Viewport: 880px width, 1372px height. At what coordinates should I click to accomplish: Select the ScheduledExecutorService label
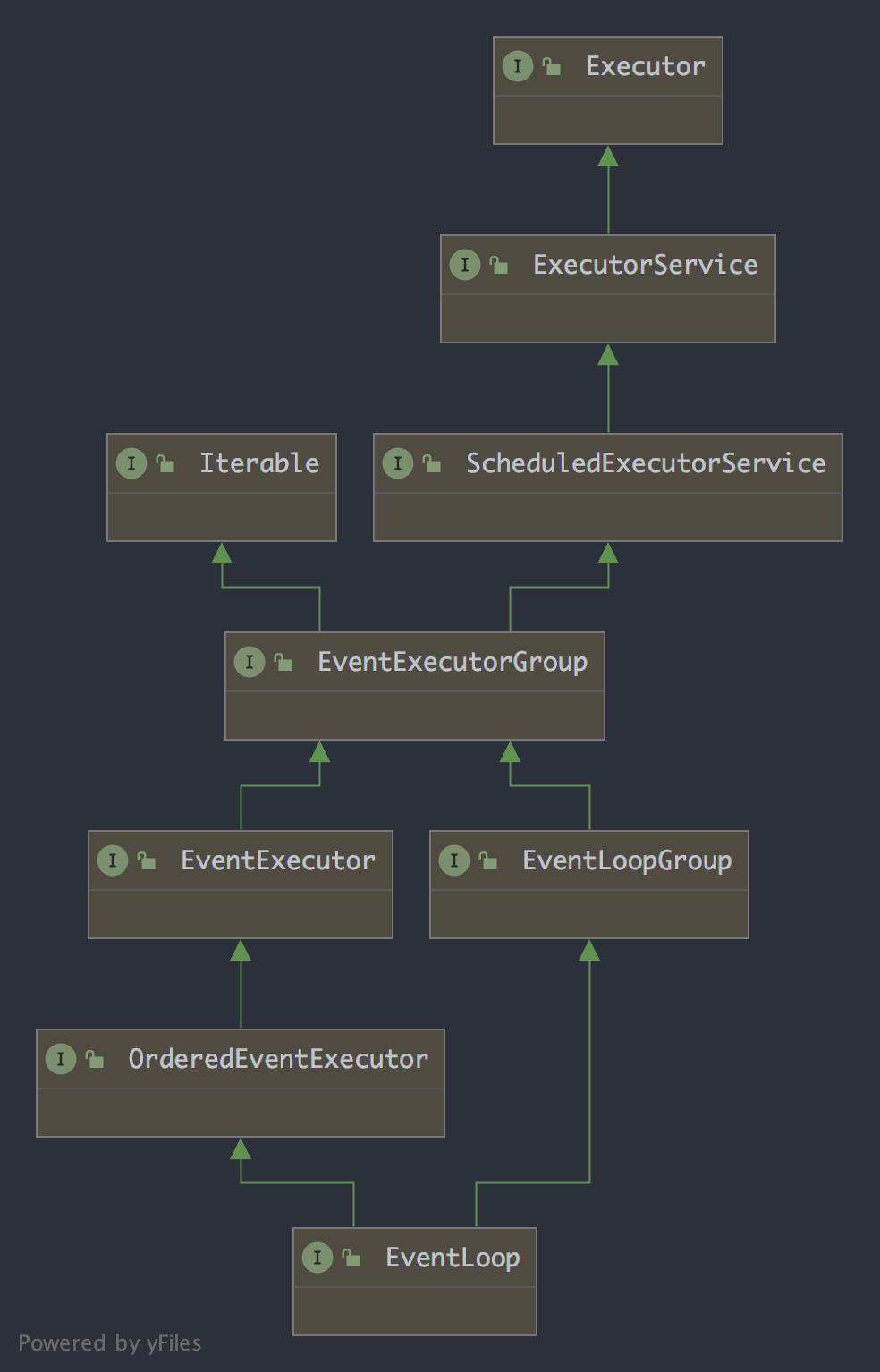point(646,463)
